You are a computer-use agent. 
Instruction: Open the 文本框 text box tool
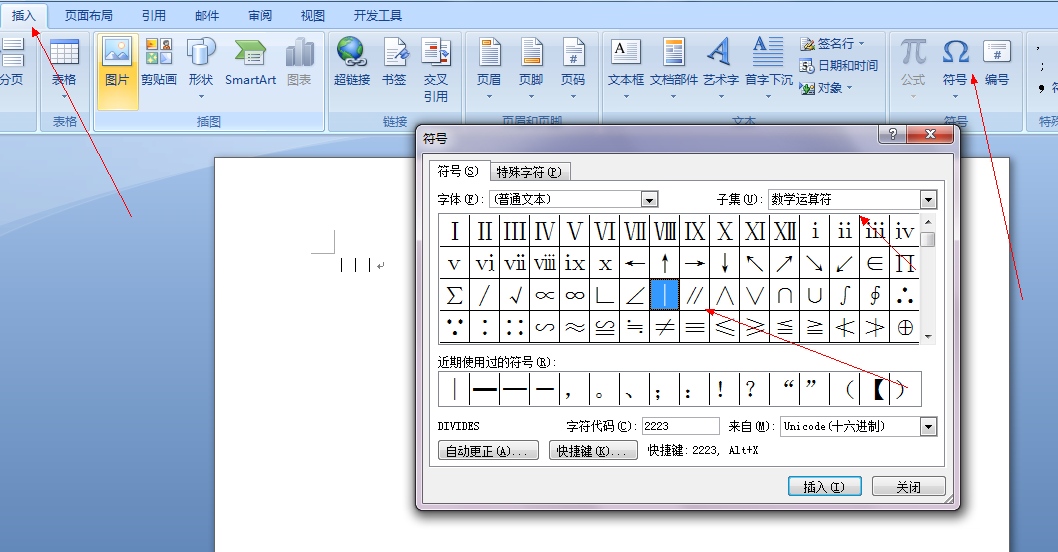tap(626, 62)
